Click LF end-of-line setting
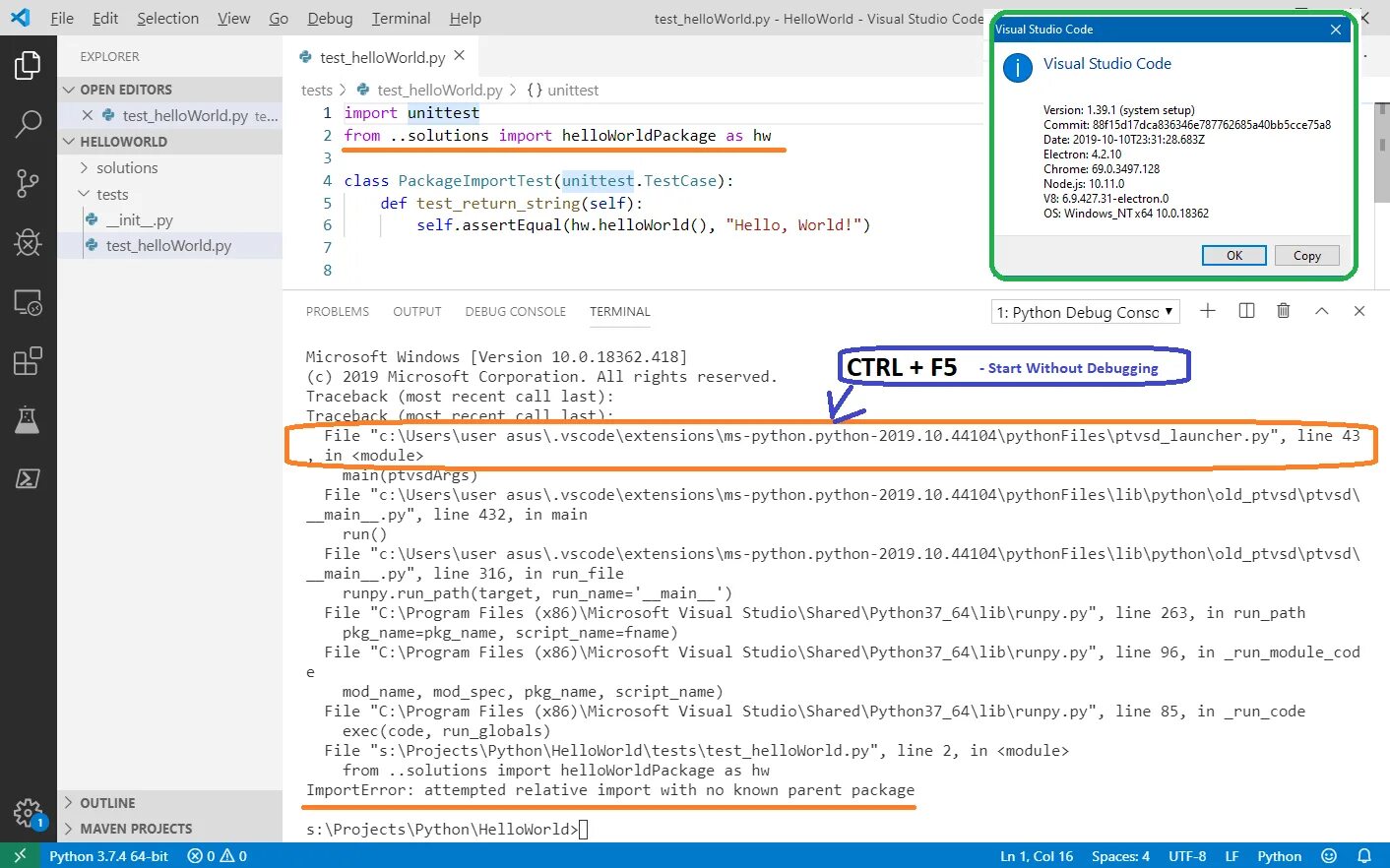Viewport: 1390px width, 868px height. coord(1232,856)
